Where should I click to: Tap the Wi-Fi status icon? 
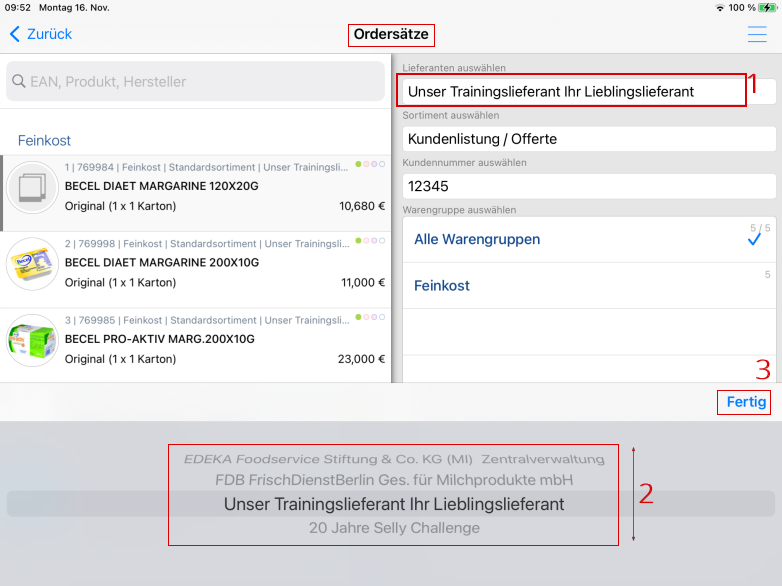(x=719, y=7)
